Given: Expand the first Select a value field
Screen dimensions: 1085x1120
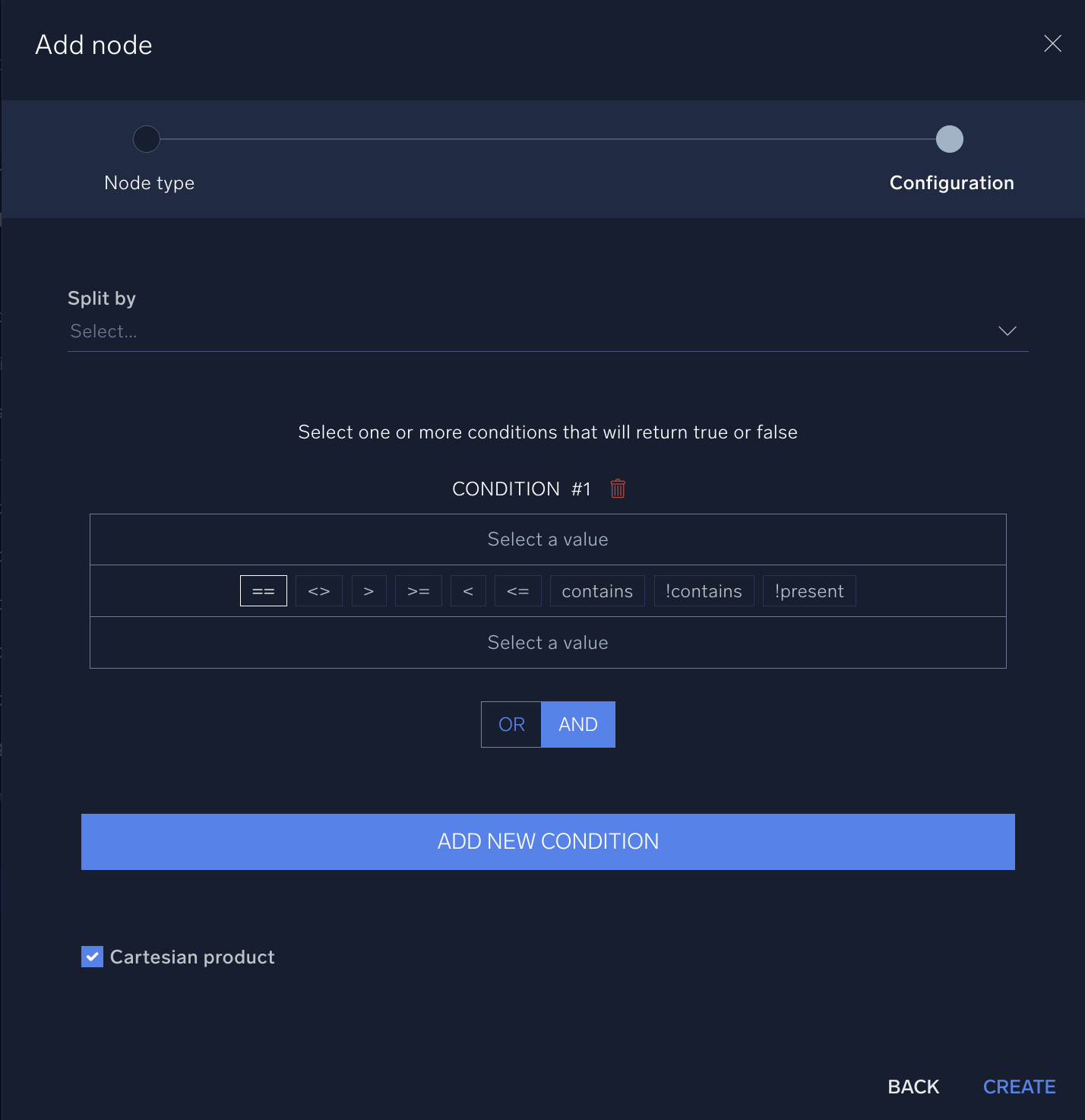Looking at the screenshot, I should point(548,539).
